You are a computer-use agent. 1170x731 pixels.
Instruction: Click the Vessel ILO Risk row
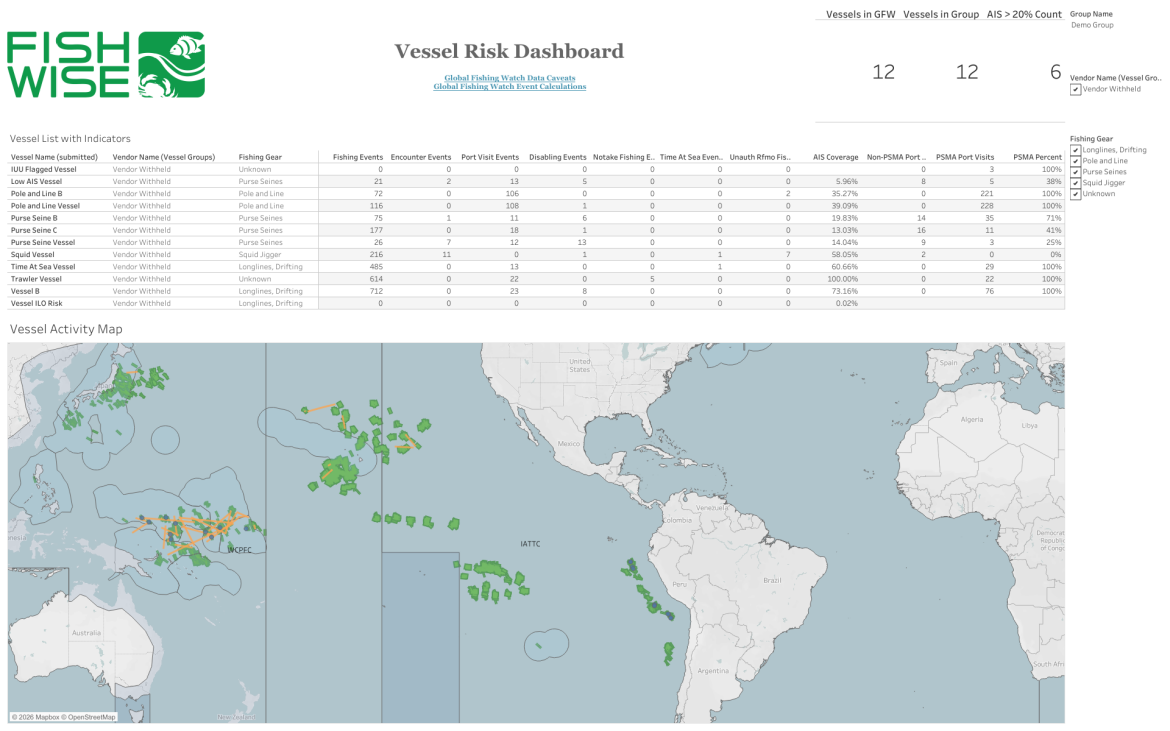click(x=37, y=303)
